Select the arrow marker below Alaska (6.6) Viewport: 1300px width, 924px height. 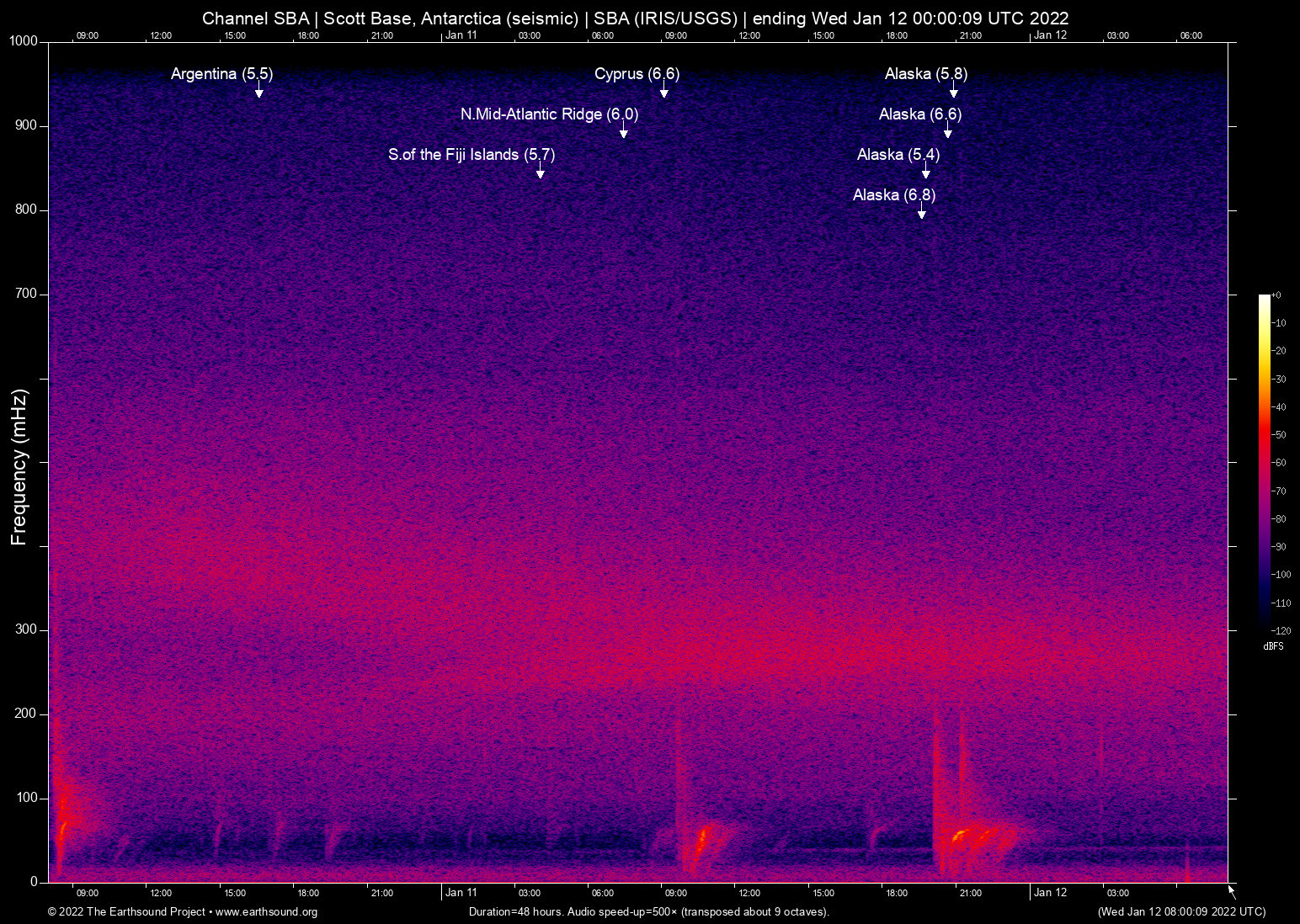(x=948, y=131)
